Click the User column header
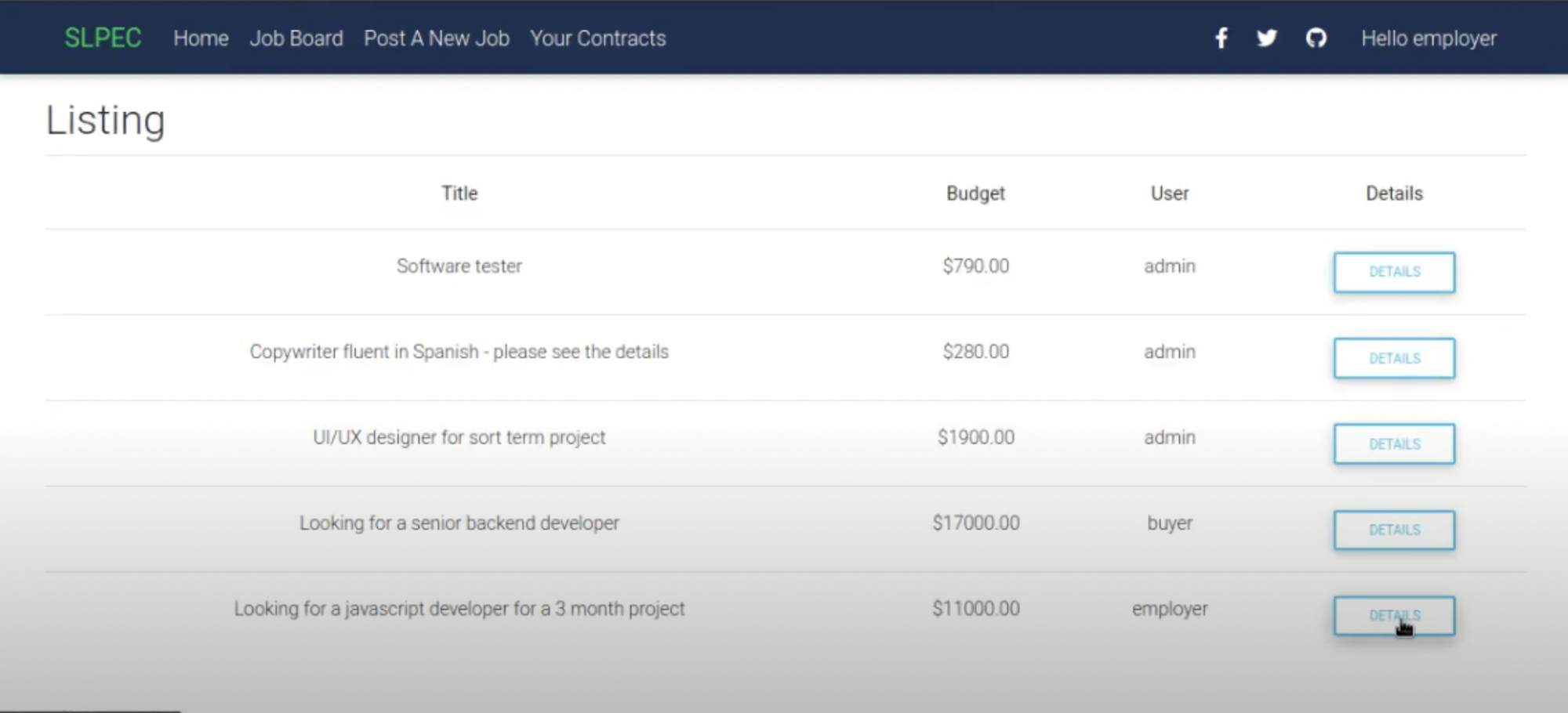 pyautogui.click(x=1170, y=194)
